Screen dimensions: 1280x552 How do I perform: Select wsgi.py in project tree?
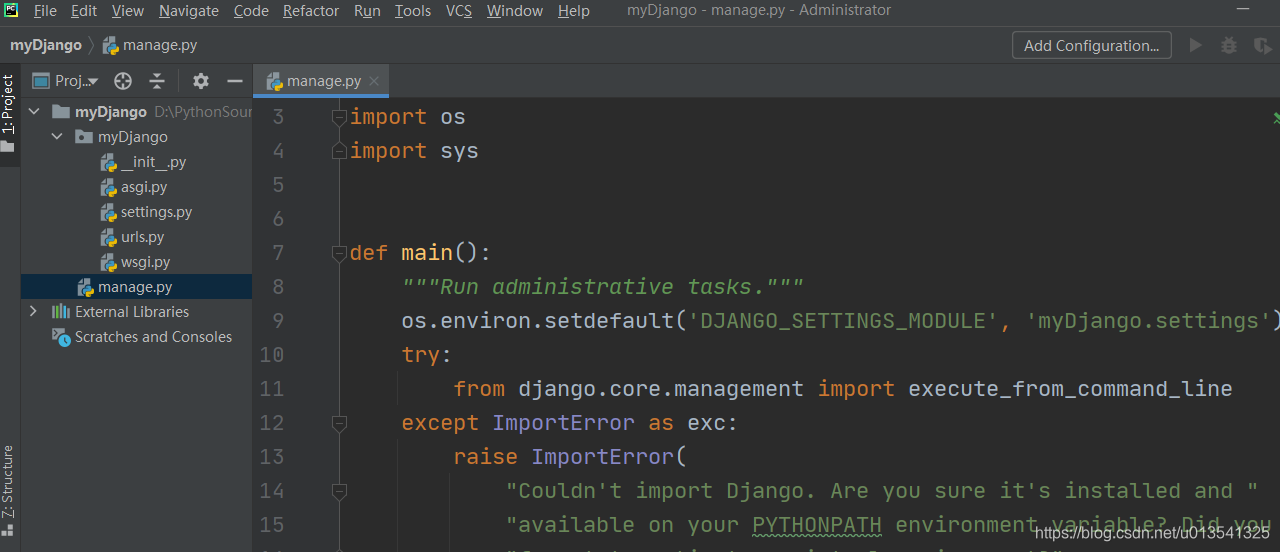click(145, 262)
